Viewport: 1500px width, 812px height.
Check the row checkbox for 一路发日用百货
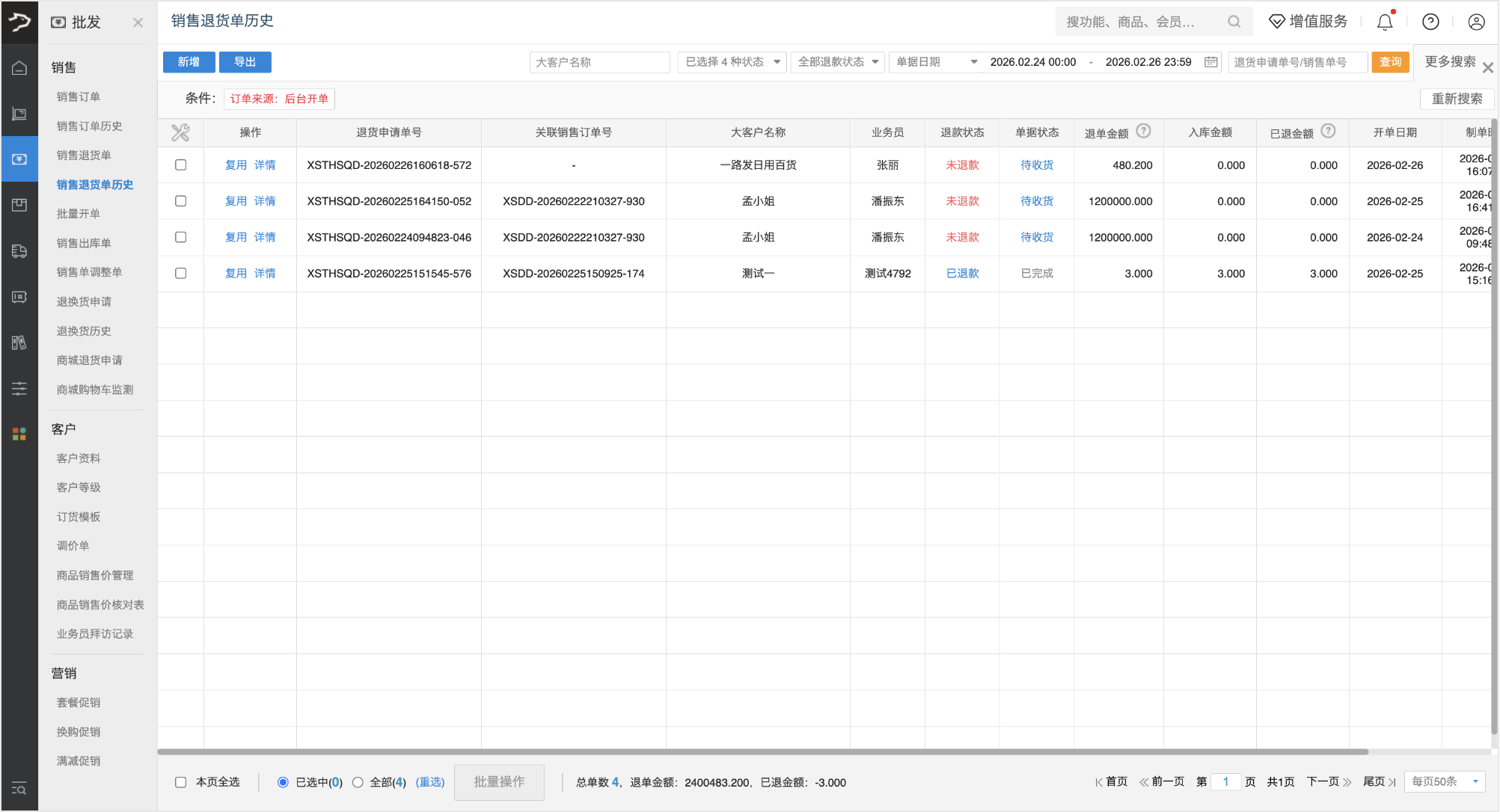coord(180,164)
